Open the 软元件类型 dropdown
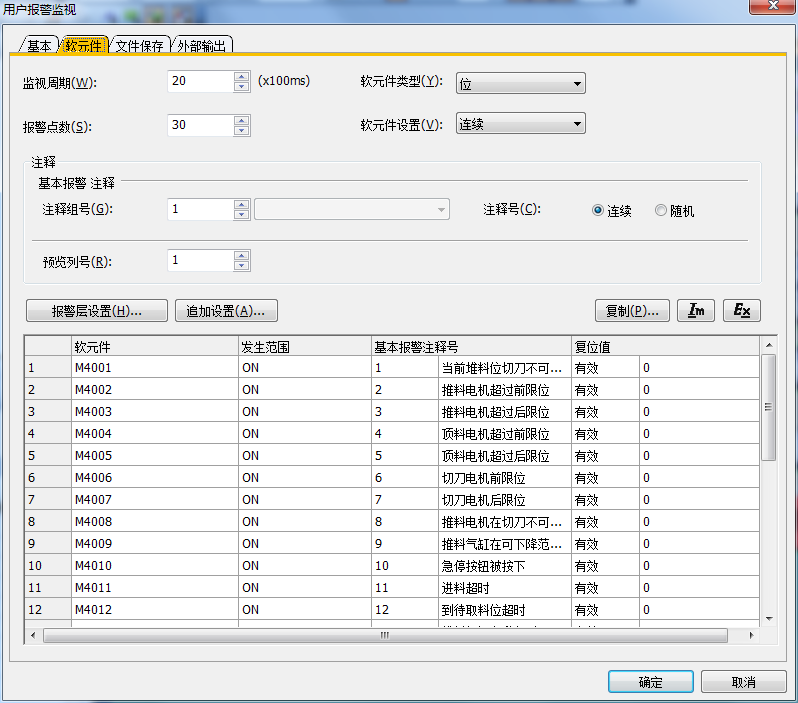 tap(520, 84)
